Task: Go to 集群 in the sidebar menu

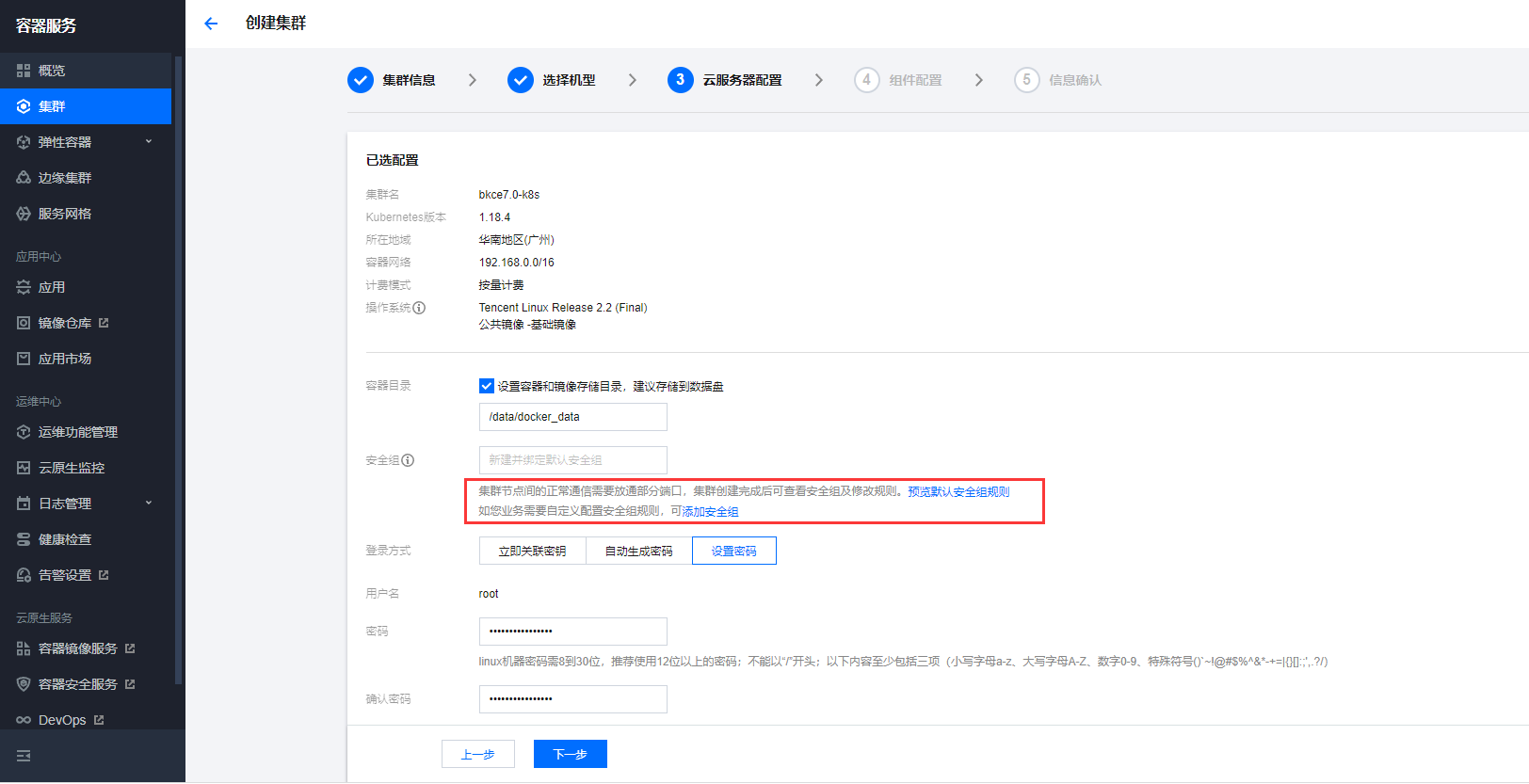Action: (x=52, y=106)
